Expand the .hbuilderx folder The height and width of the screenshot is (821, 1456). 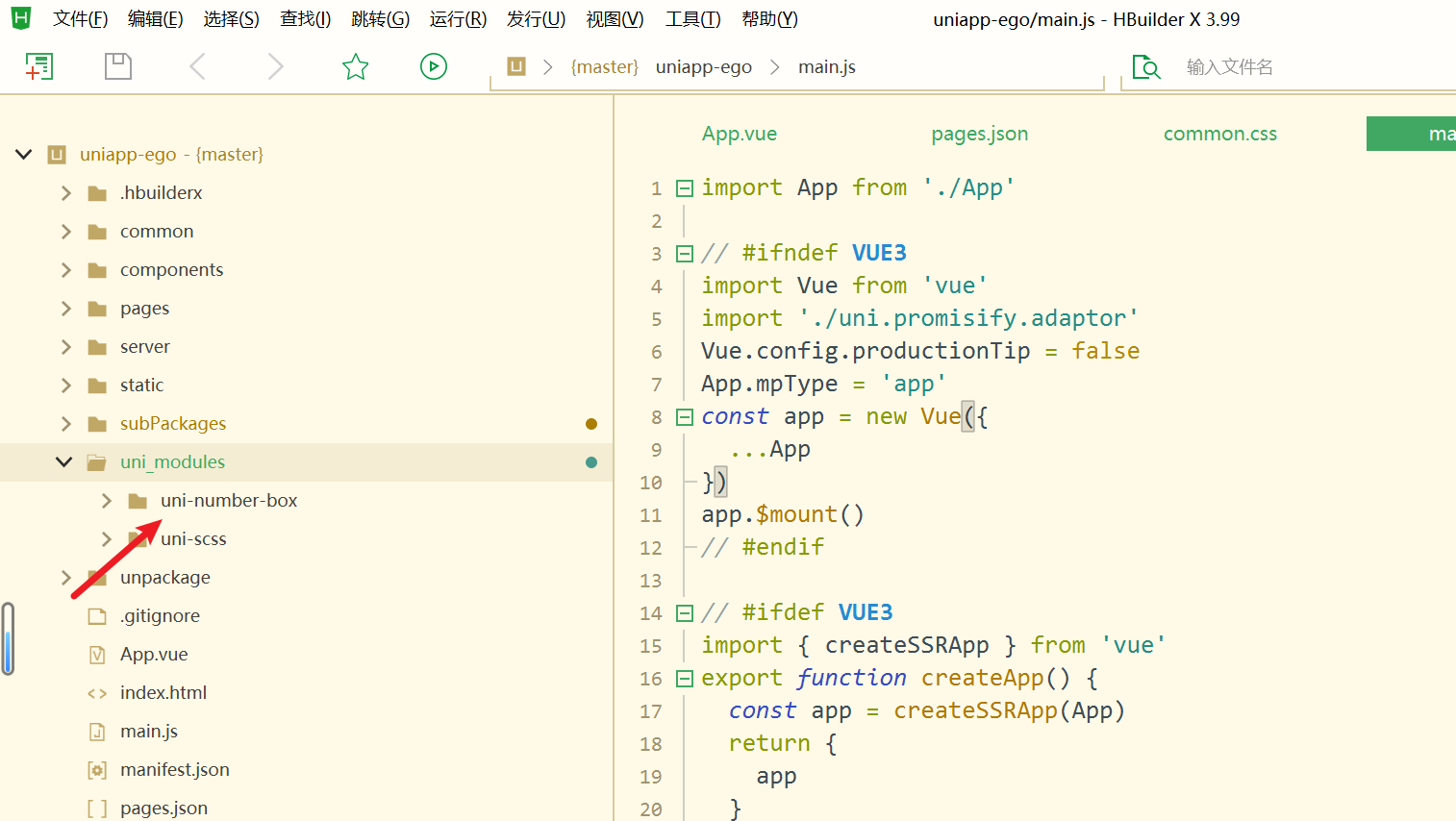coord(65,193)
